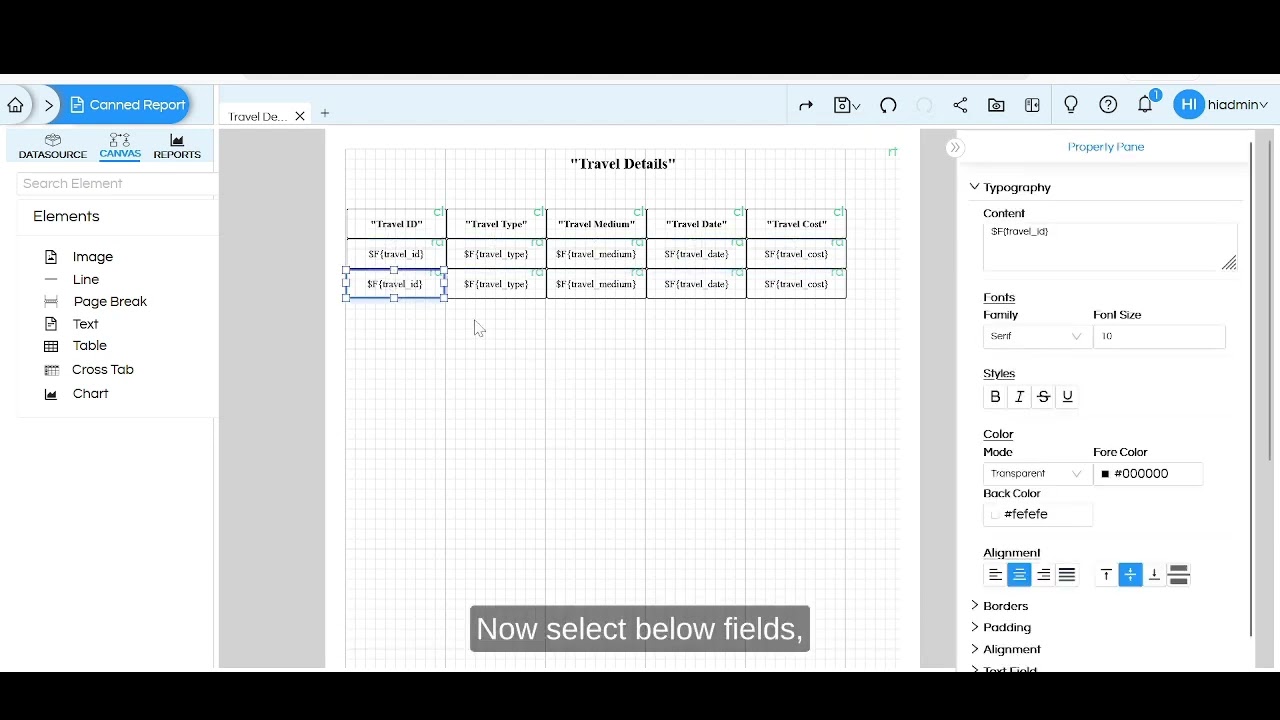This screenshot has height=720, width=1280.
Task: Switch to the REPORTS tab
Action: [177, 146]
